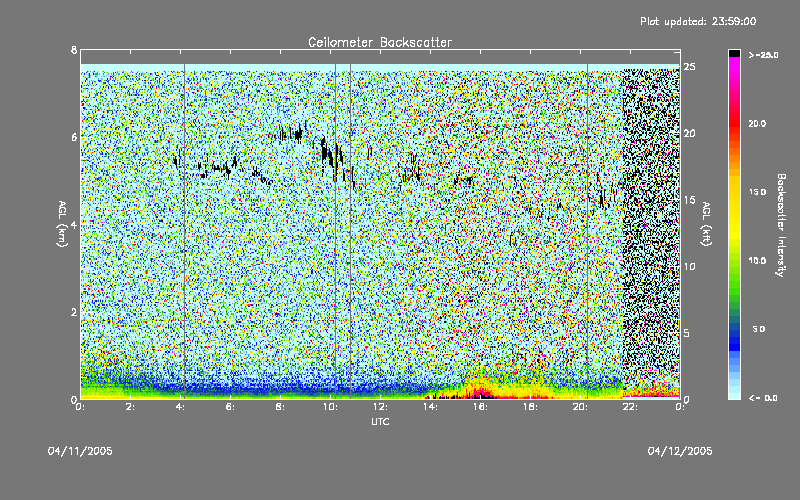Click the "20:" UTC hour tick

(580, 407)
